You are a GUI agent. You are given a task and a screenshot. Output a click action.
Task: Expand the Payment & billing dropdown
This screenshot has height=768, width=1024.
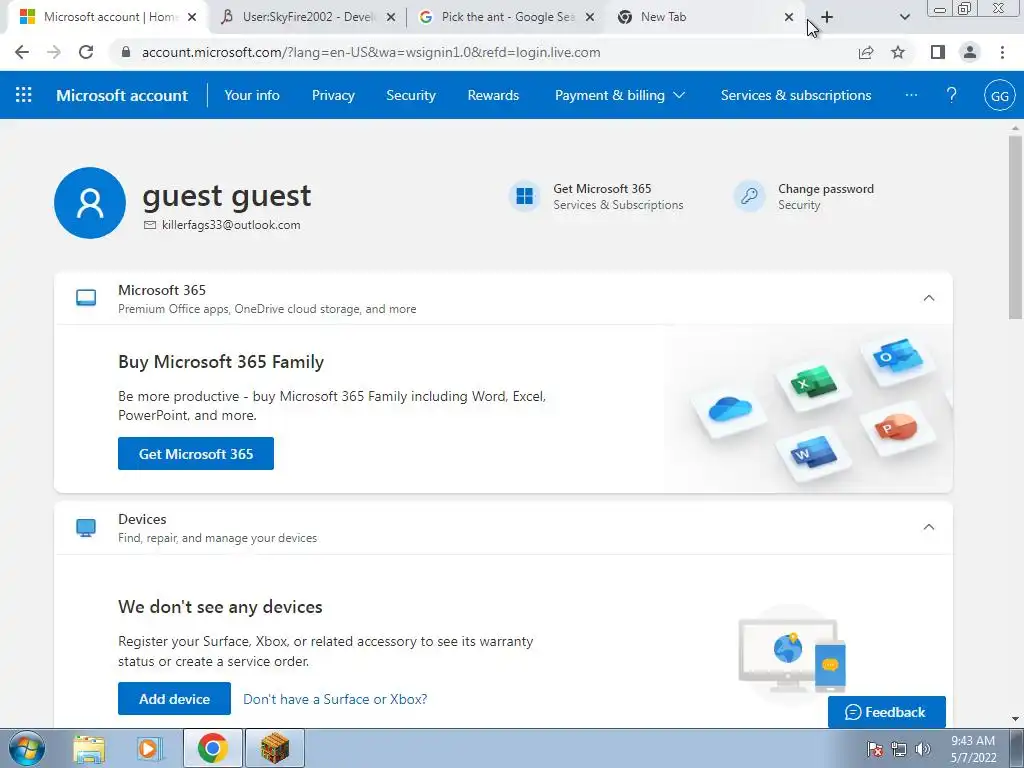coord(620,95)
